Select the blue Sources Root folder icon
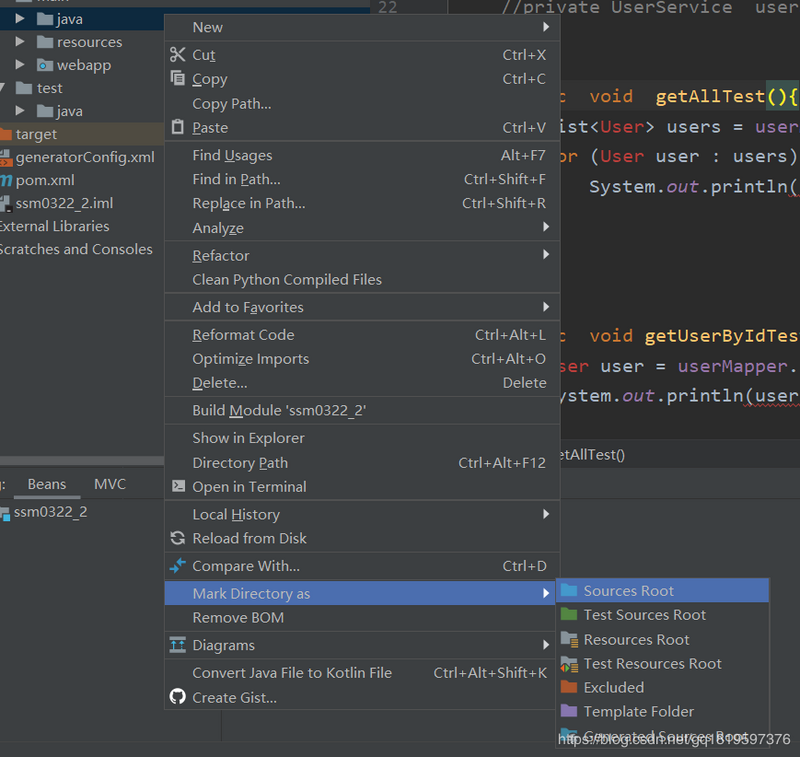The image size is (800, 757). 569,591
